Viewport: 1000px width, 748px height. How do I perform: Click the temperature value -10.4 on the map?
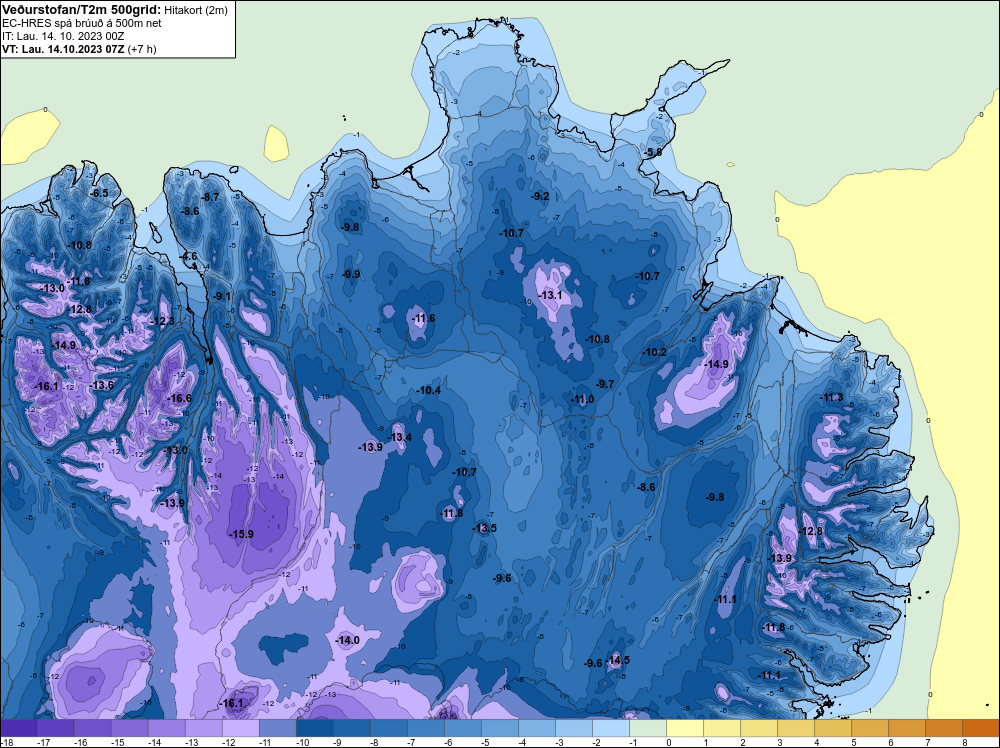[x=429, y=390]
